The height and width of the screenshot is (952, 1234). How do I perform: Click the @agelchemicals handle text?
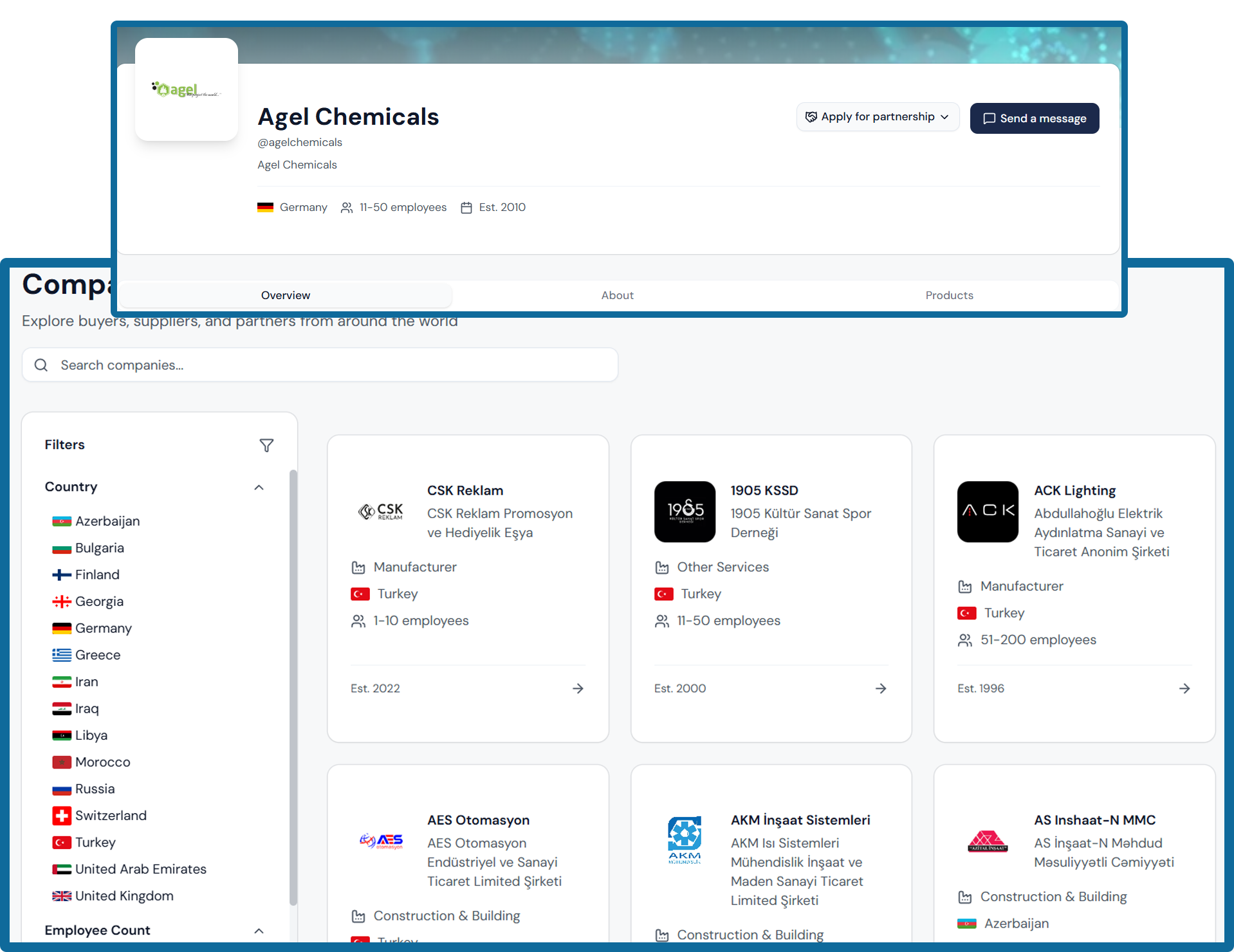(300, 142)
